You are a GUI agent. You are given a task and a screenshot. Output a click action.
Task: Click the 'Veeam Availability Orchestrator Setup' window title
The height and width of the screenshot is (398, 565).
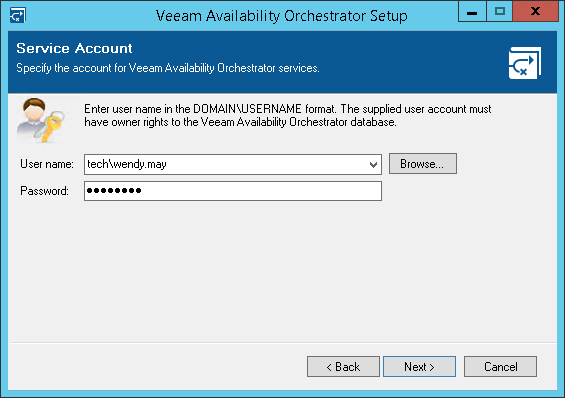coord(281,16)
